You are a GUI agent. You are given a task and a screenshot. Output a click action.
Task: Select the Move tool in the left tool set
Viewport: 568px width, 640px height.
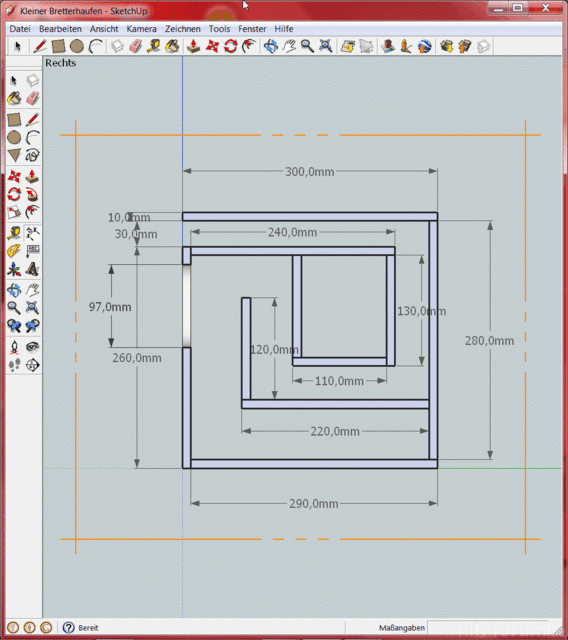(14, 176)
